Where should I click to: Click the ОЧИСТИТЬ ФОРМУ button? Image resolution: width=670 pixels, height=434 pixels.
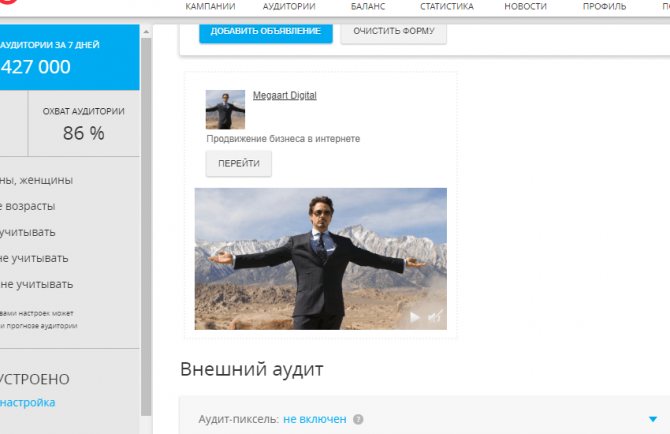pos(394,32)
